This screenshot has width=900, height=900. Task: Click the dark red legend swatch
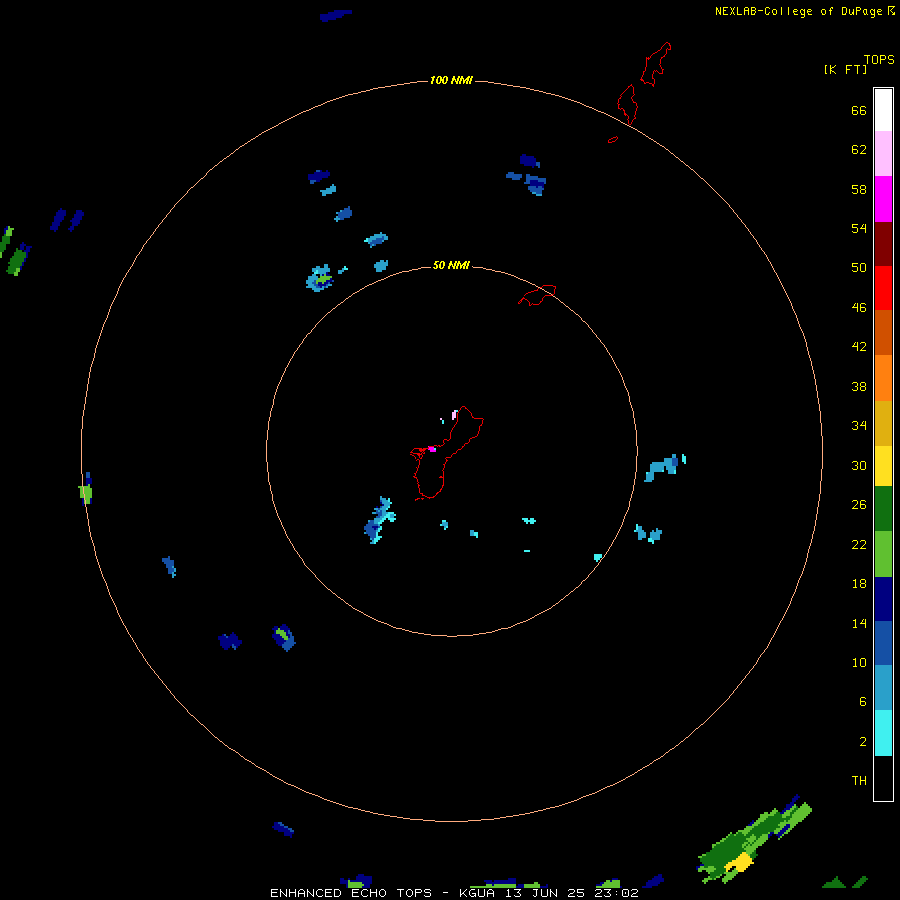[x=883, y=243]
